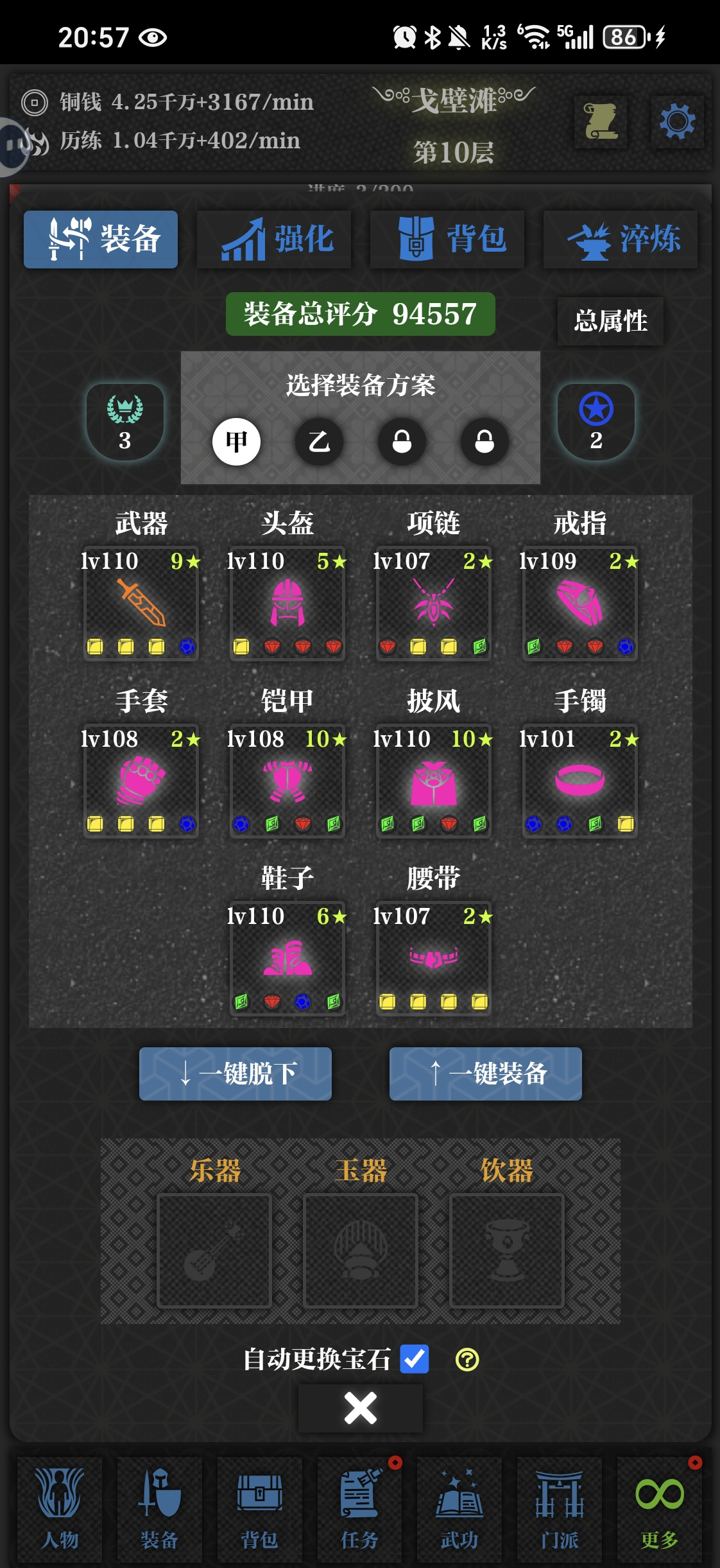Open the gloves 手套 equipment icon
Screen dimensions: 720x1568
tap(141, 780)
